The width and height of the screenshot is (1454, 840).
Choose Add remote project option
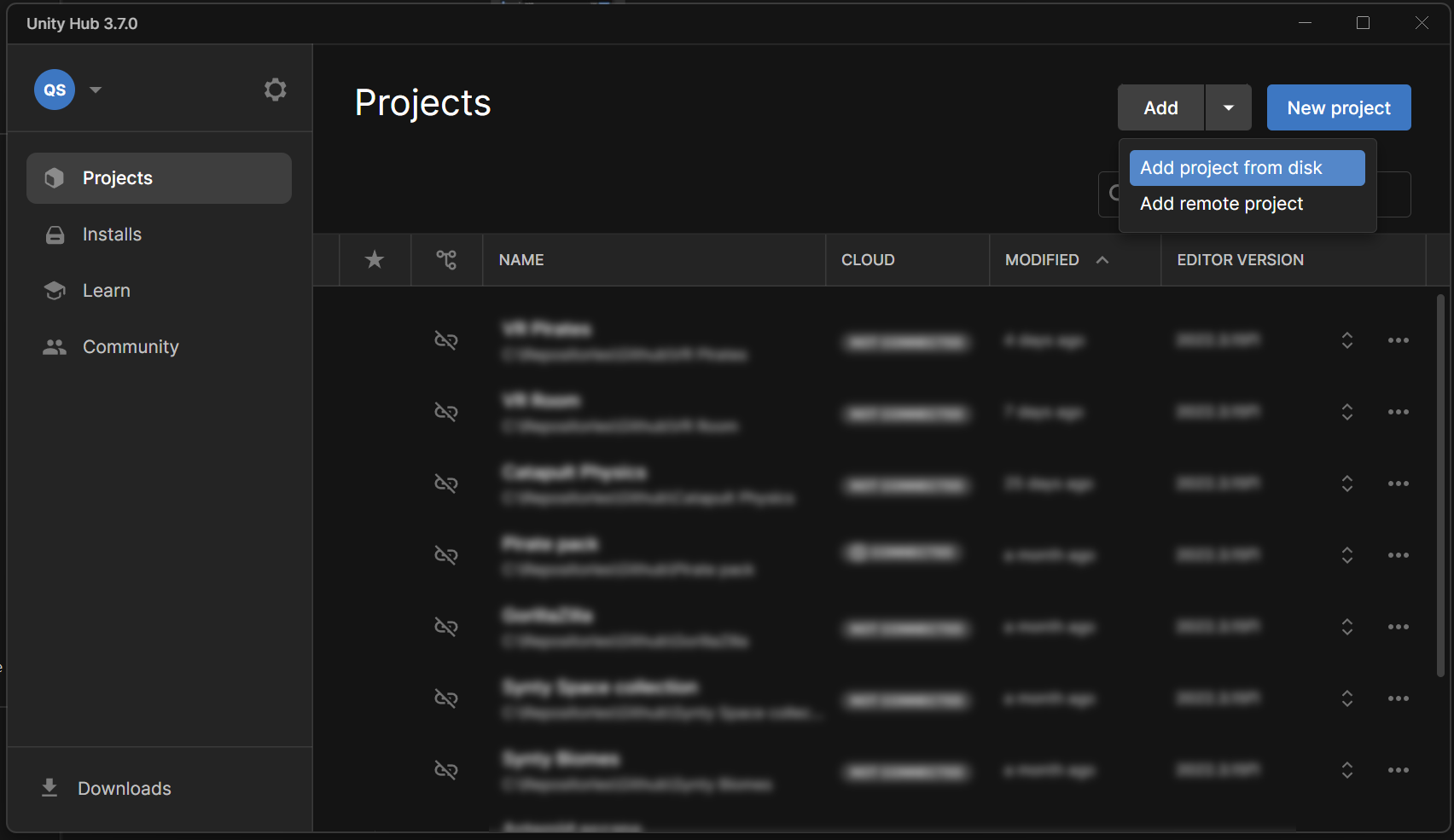pos(1221,204)
